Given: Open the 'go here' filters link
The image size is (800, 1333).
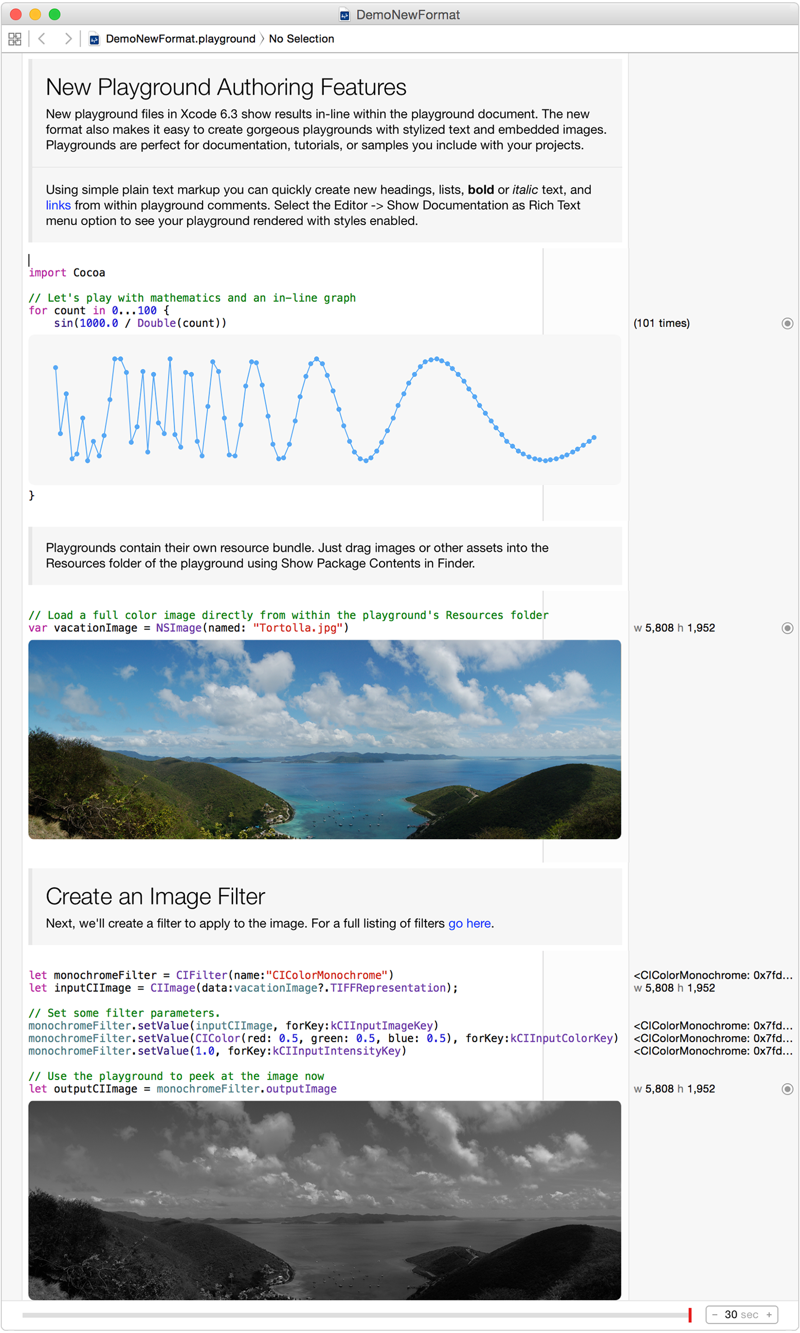Looking at the screenshot, I should (469, 923).
